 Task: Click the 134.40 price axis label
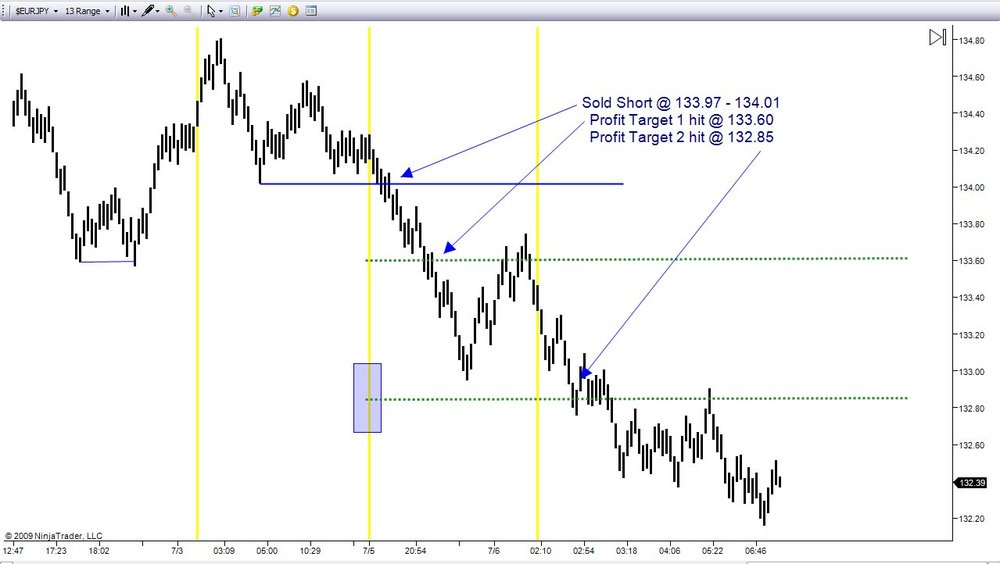[x=971, y=114]
